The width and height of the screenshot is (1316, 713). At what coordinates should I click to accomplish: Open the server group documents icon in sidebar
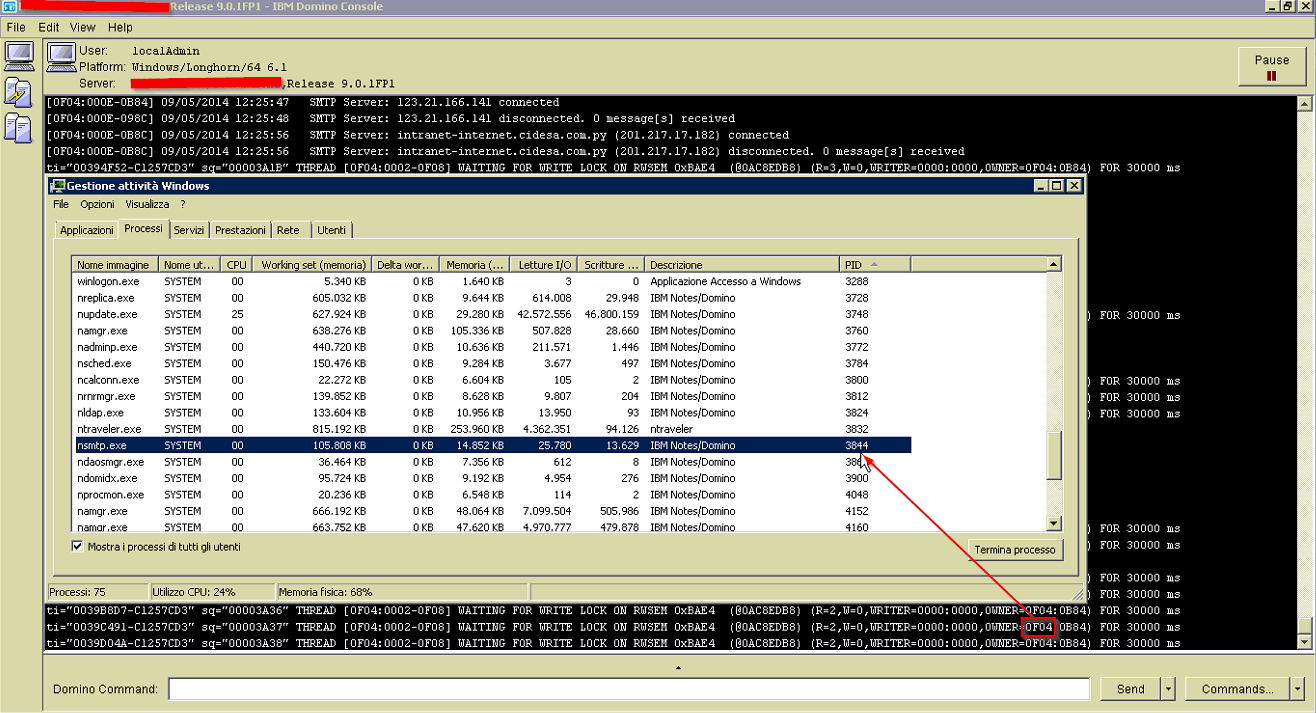point(18,127)
